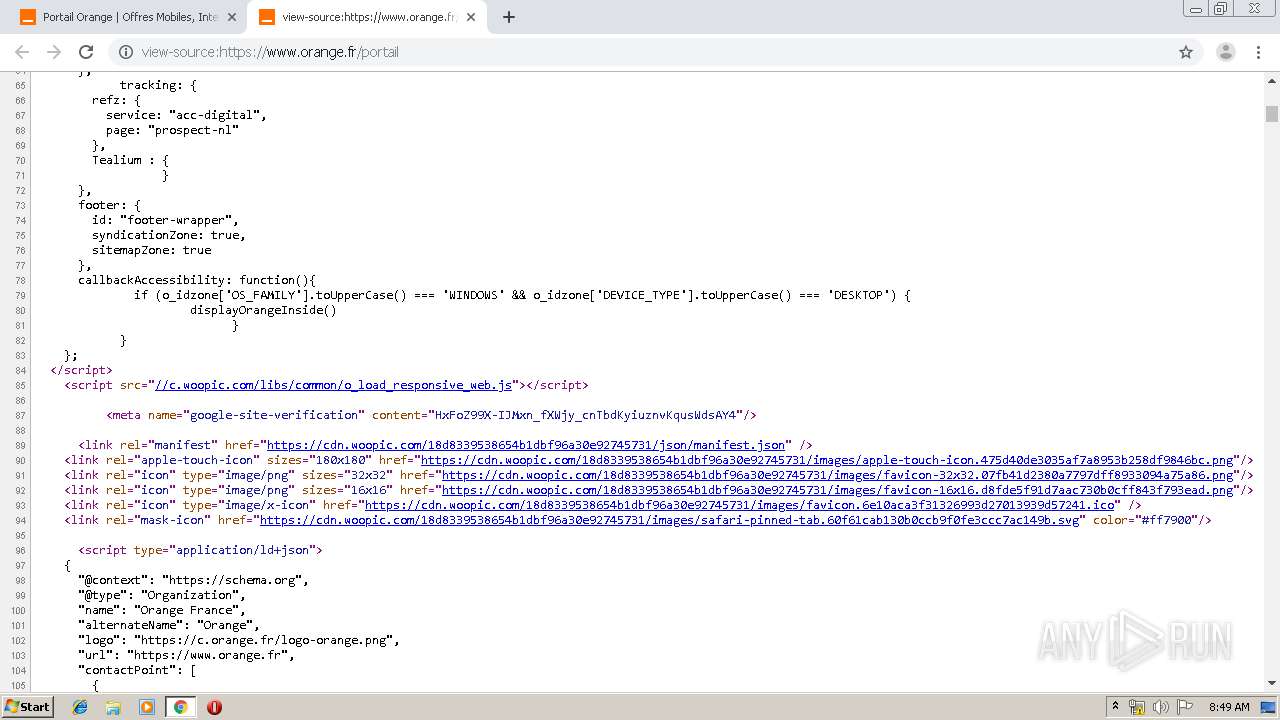
Task: Click the '"contactPoint": [' line
Action: point(137,670)
